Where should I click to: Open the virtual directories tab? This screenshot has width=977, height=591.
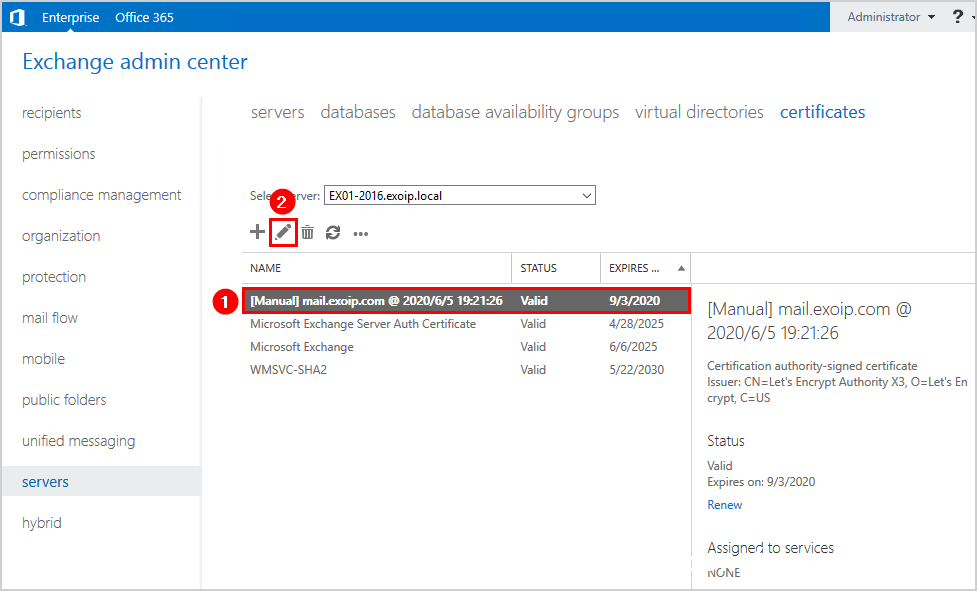[x=699, y=112]
